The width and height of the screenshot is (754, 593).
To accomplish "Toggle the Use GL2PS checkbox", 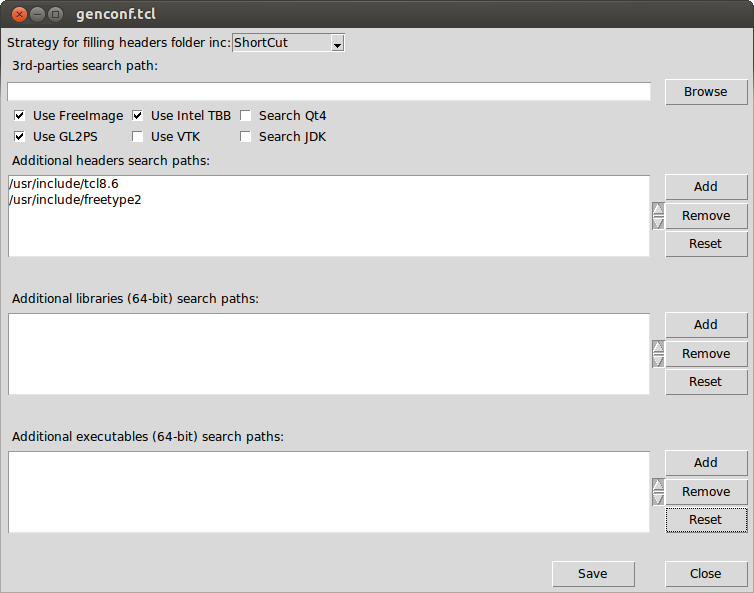I will tap(20, 137).
